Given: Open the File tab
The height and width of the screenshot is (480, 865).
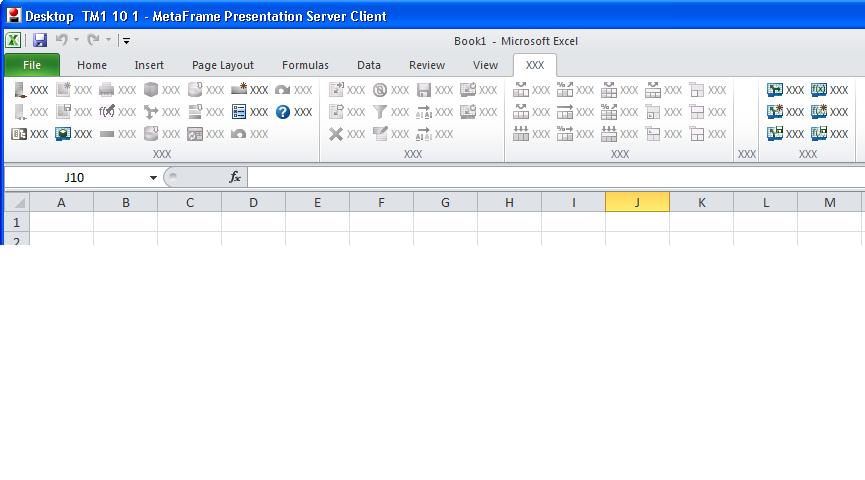Looking at the screenshot, I should 32,65.
